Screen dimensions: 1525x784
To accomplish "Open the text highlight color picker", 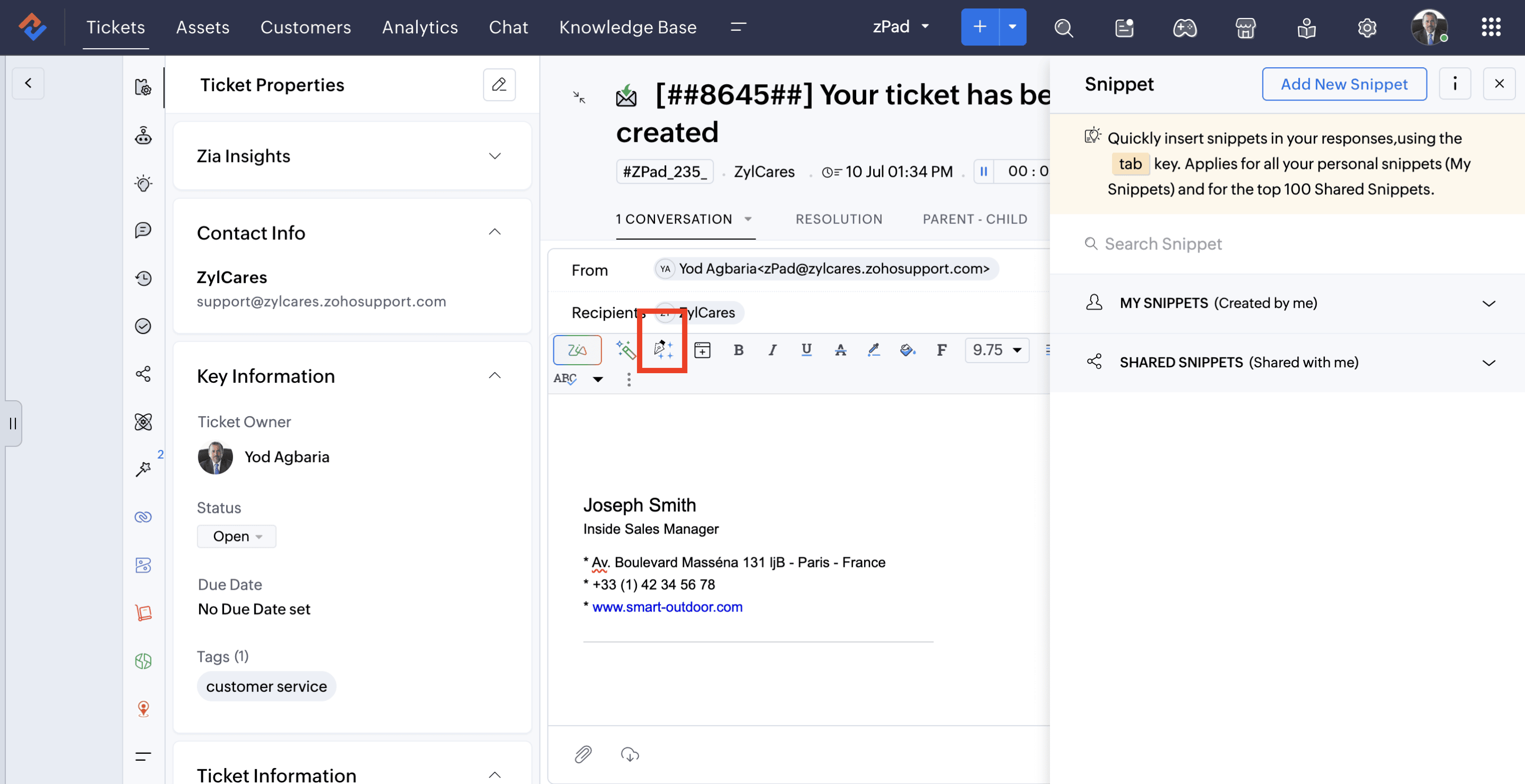I will coord(874,350).
